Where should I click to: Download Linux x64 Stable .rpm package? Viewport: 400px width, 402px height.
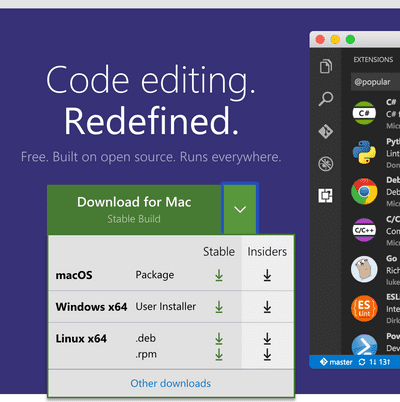pos(219,355)
